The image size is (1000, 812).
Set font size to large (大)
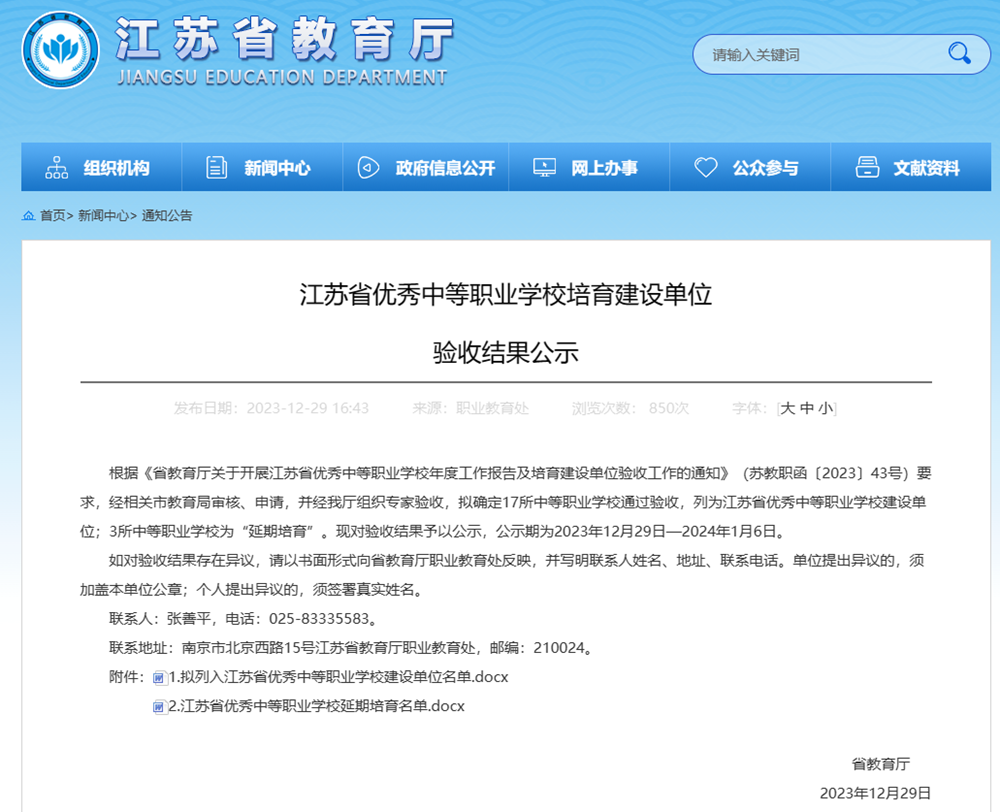pos(787,408)
